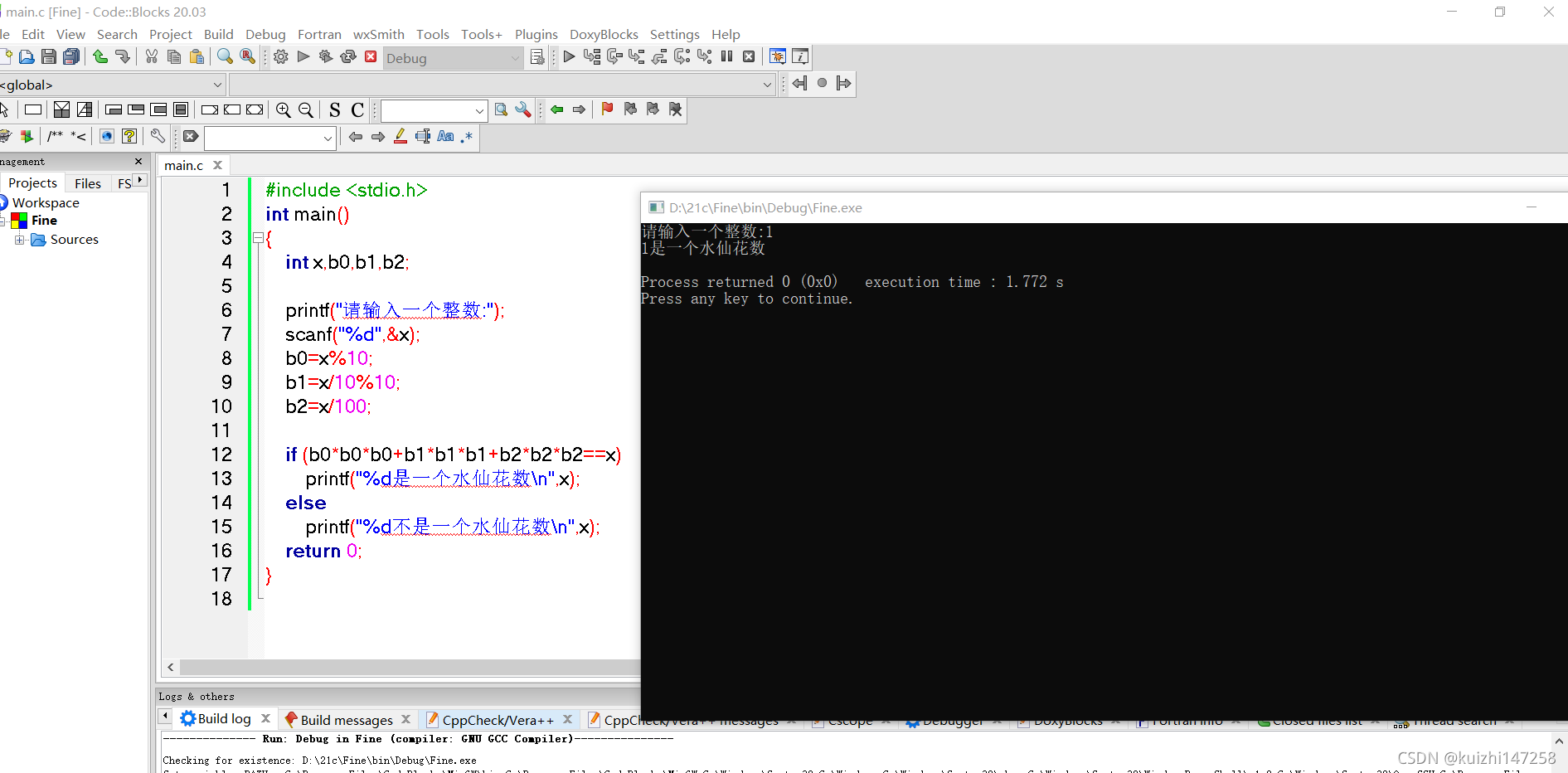The height and width of the screenshot is (773, 1568).
Task: Close the Build log tab
Action: [x=266, y=718]
